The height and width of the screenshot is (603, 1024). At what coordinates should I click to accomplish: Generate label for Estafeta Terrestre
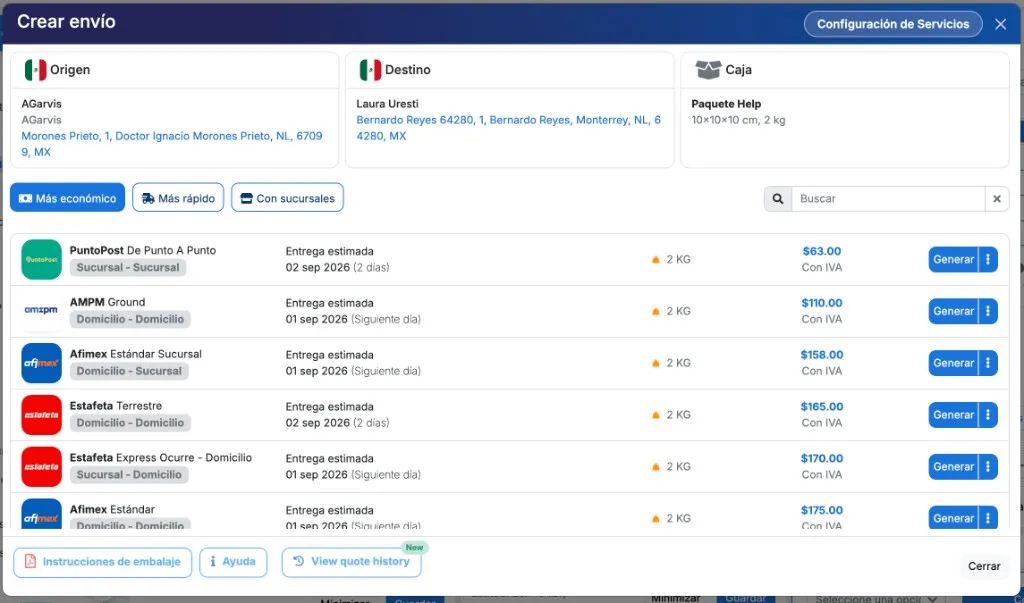953,415
